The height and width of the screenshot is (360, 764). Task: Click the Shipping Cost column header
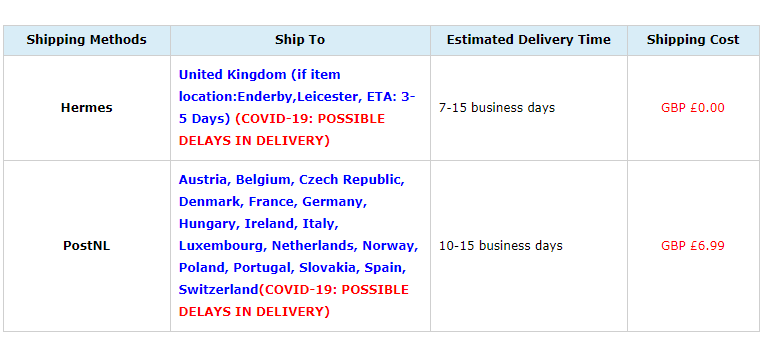coord(693,40)
